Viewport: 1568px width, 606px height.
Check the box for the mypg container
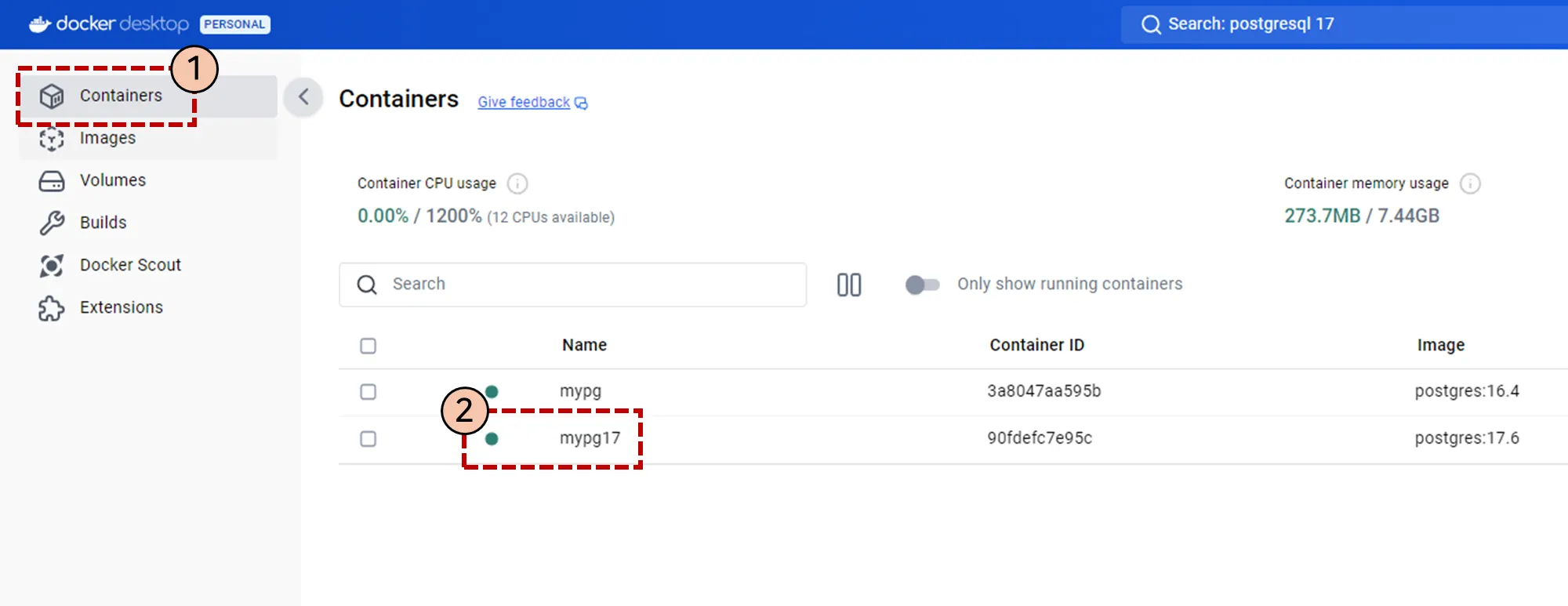point(368,392)
